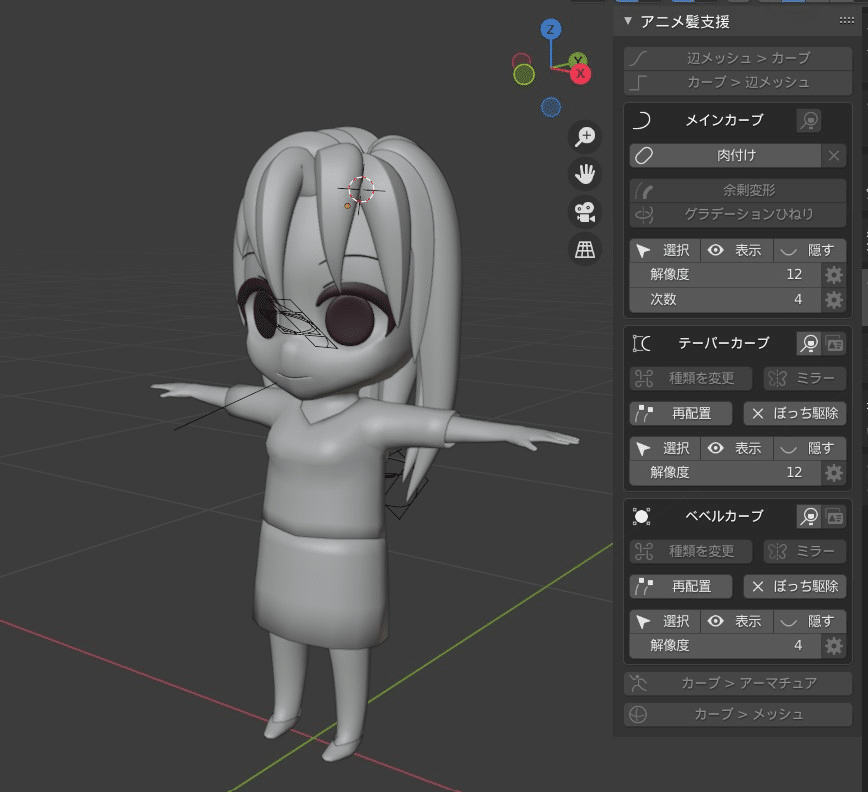Select メインカーブ with 選択 button

[665, 251]
